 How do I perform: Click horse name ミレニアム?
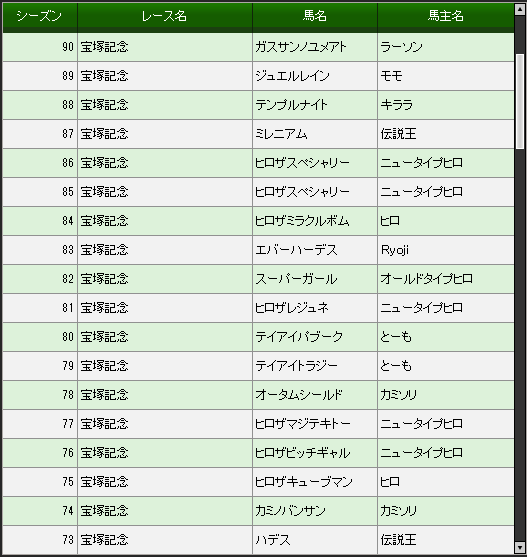pos(281,134)
